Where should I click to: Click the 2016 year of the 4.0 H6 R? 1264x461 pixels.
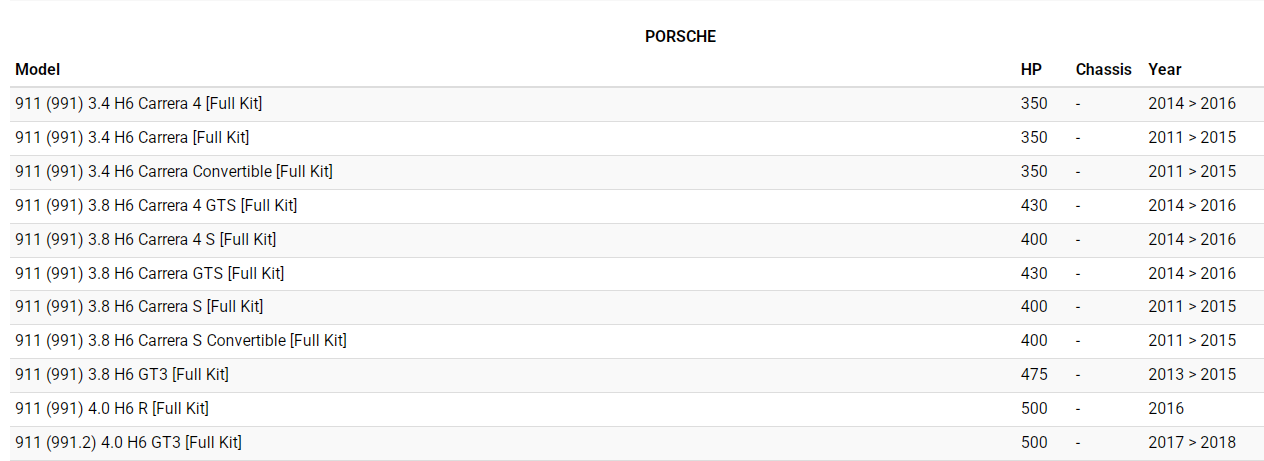tap(1166, 408)
